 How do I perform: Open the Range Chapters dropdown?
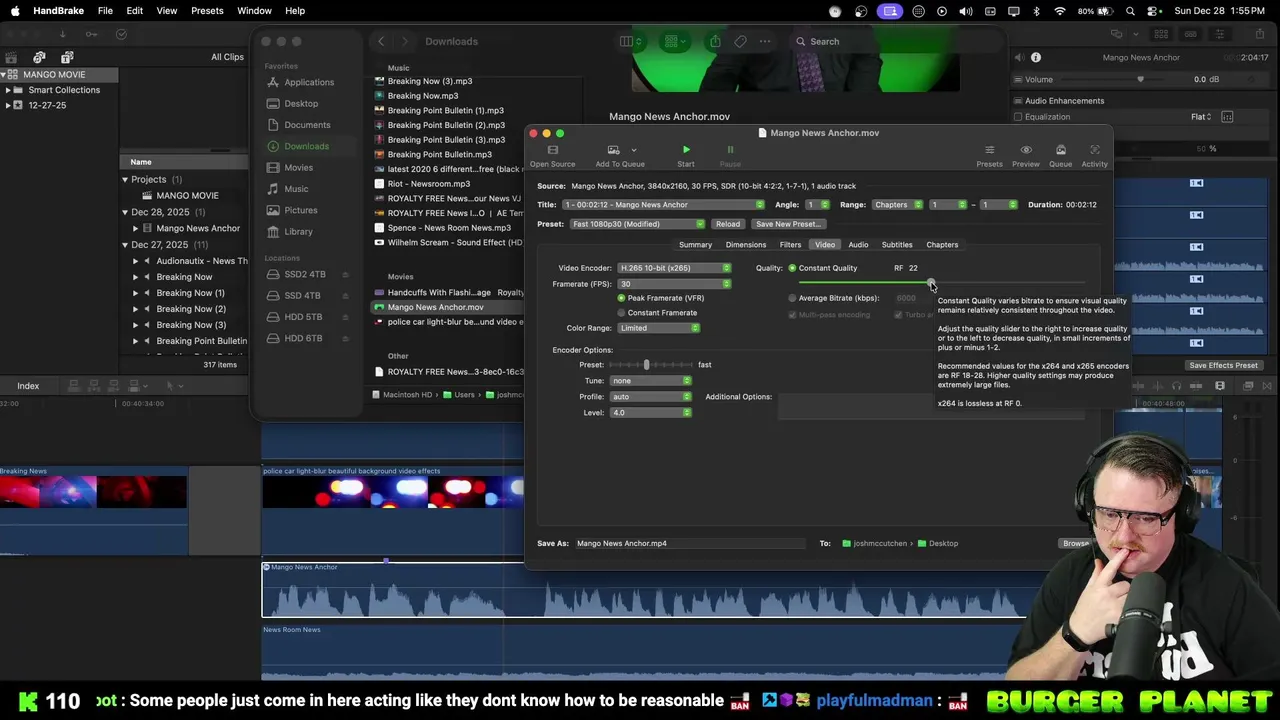tap(897, 205)
